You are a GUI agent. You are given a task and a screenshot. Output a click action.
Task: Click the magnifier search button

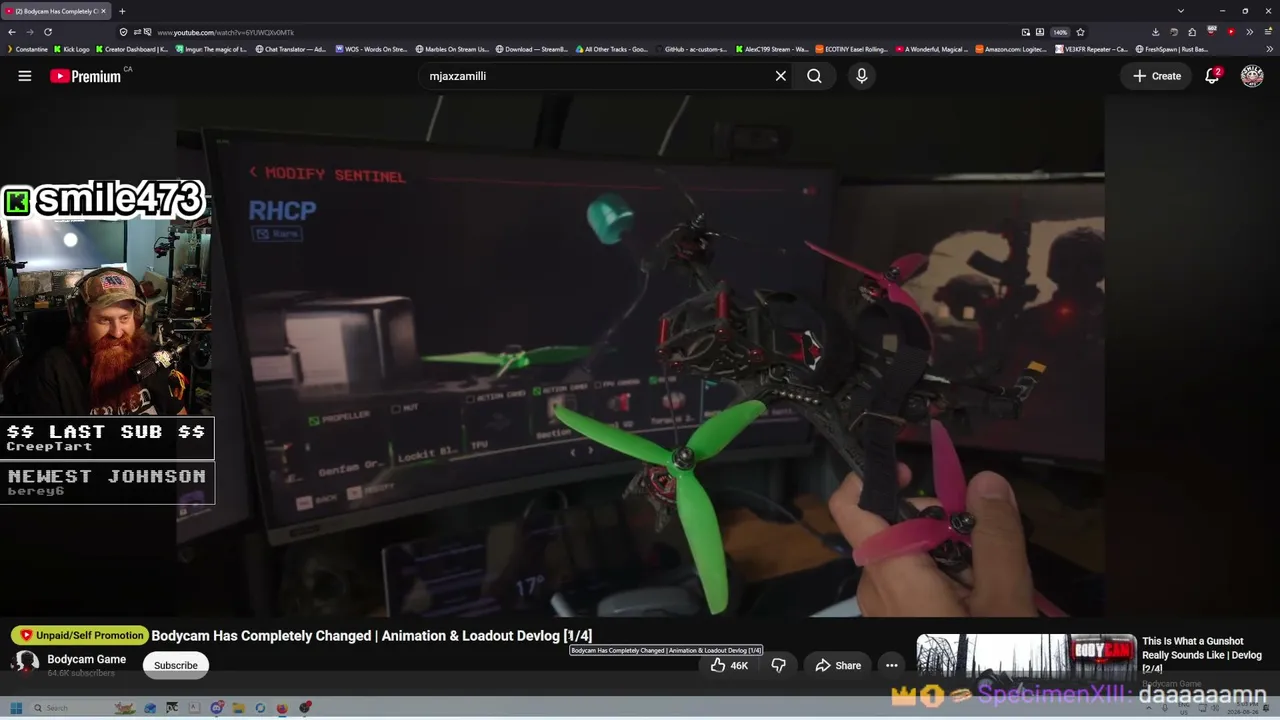(814, 76)
